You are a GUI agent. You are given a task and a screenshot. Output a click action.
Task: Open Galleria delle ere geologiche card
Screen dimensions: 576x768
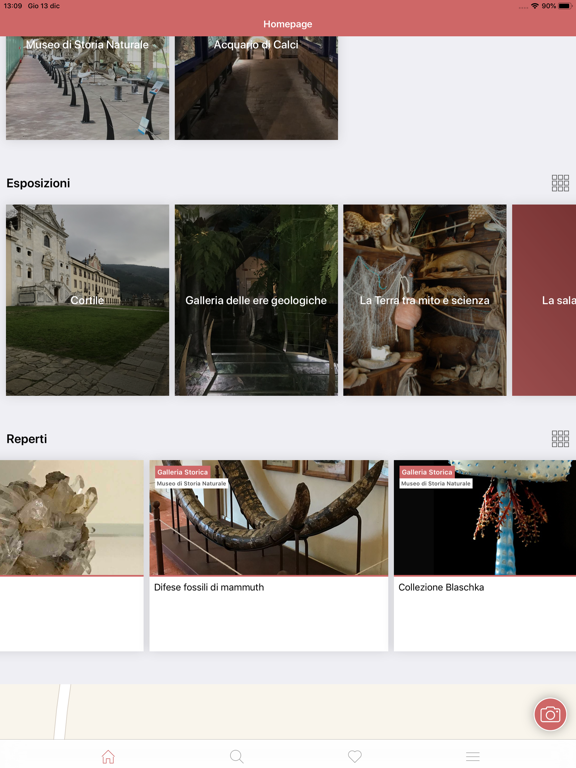[x=256, y=300]
